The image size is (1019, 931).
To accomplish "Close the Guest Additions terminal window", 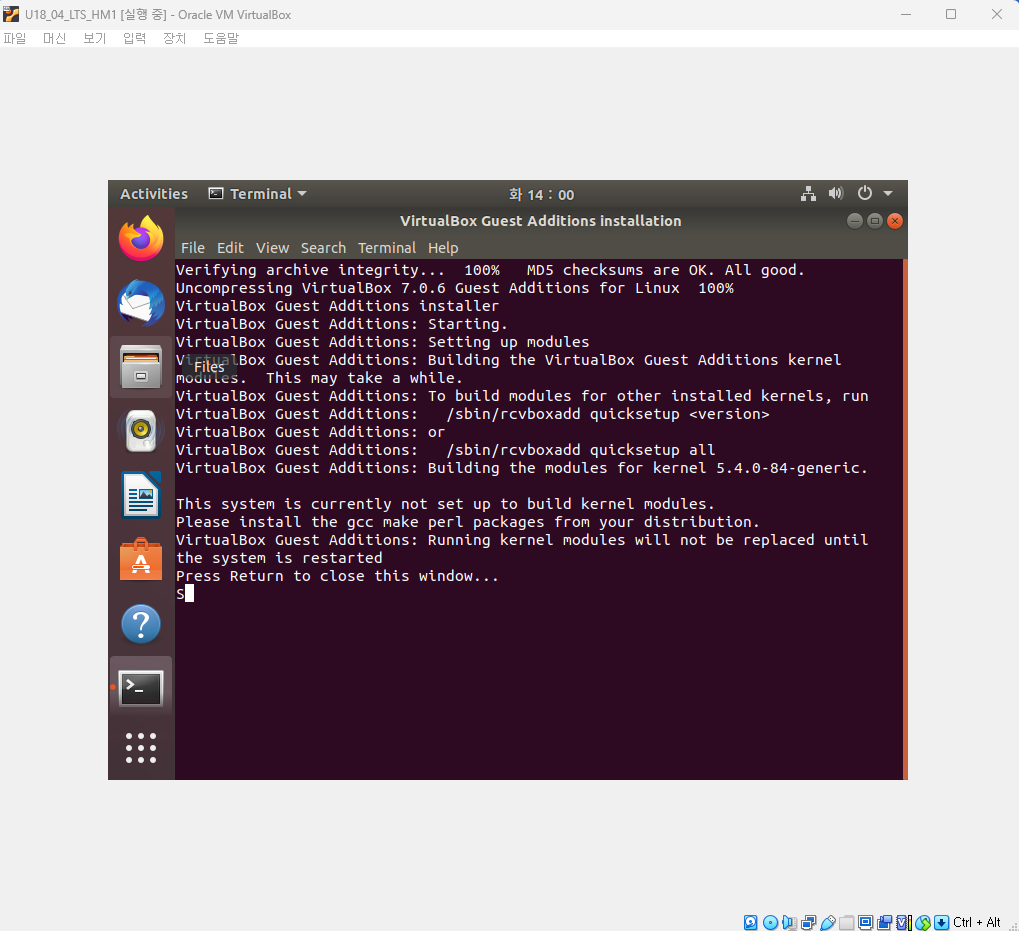I will point(895,221).
